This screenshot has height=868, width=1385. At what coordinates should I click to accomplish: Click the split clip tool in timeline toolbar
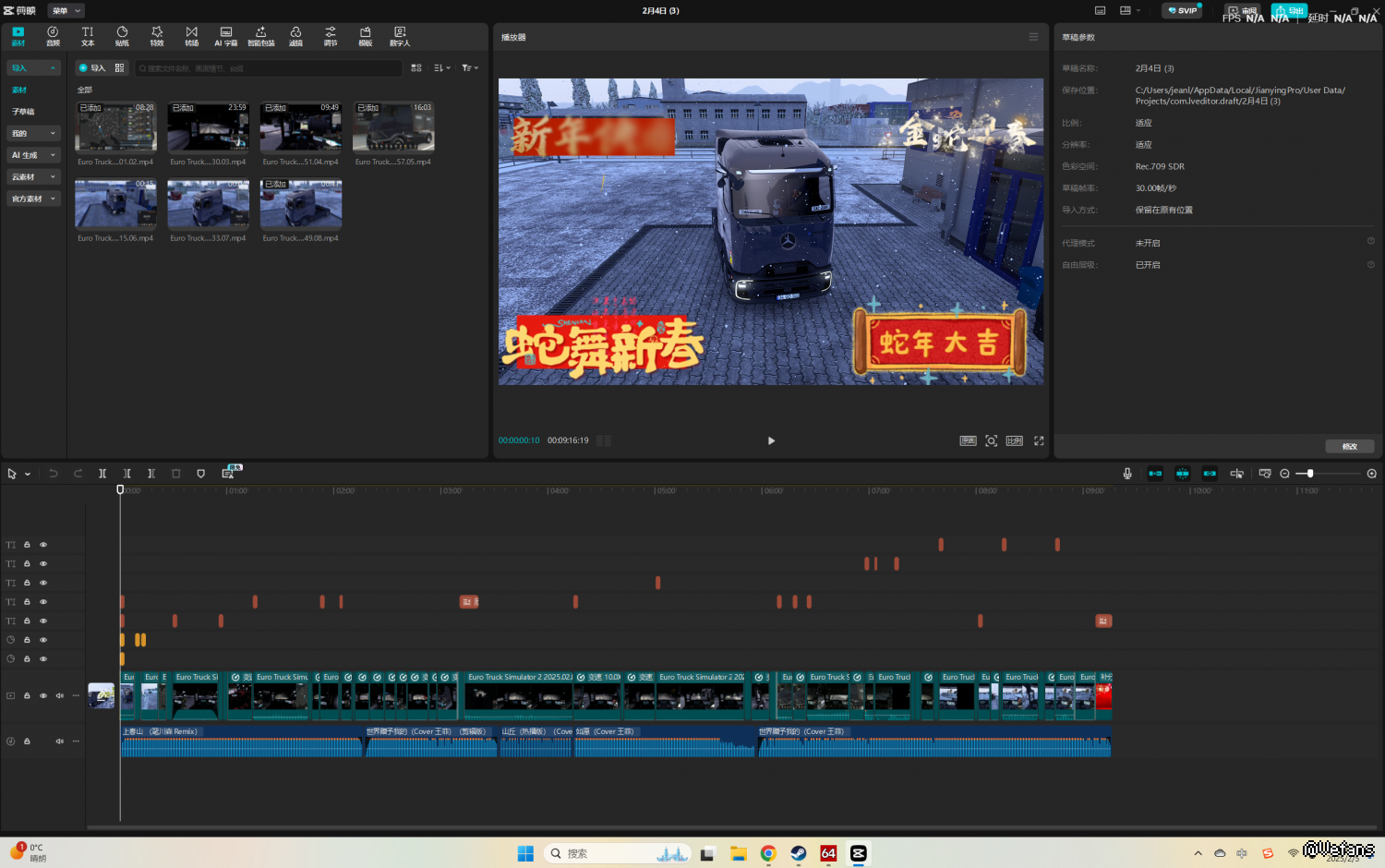[x=102, y=474]
